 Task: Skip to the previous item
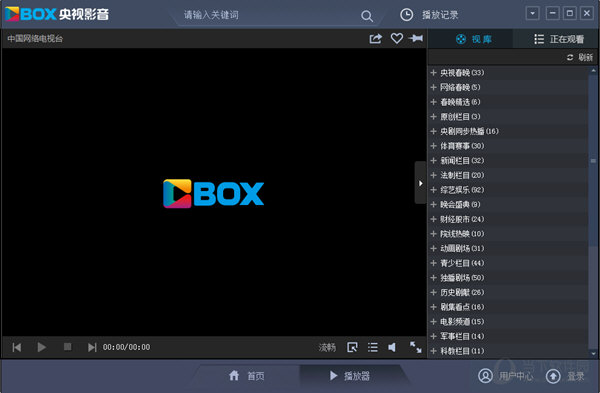click(x=17, y=347)
